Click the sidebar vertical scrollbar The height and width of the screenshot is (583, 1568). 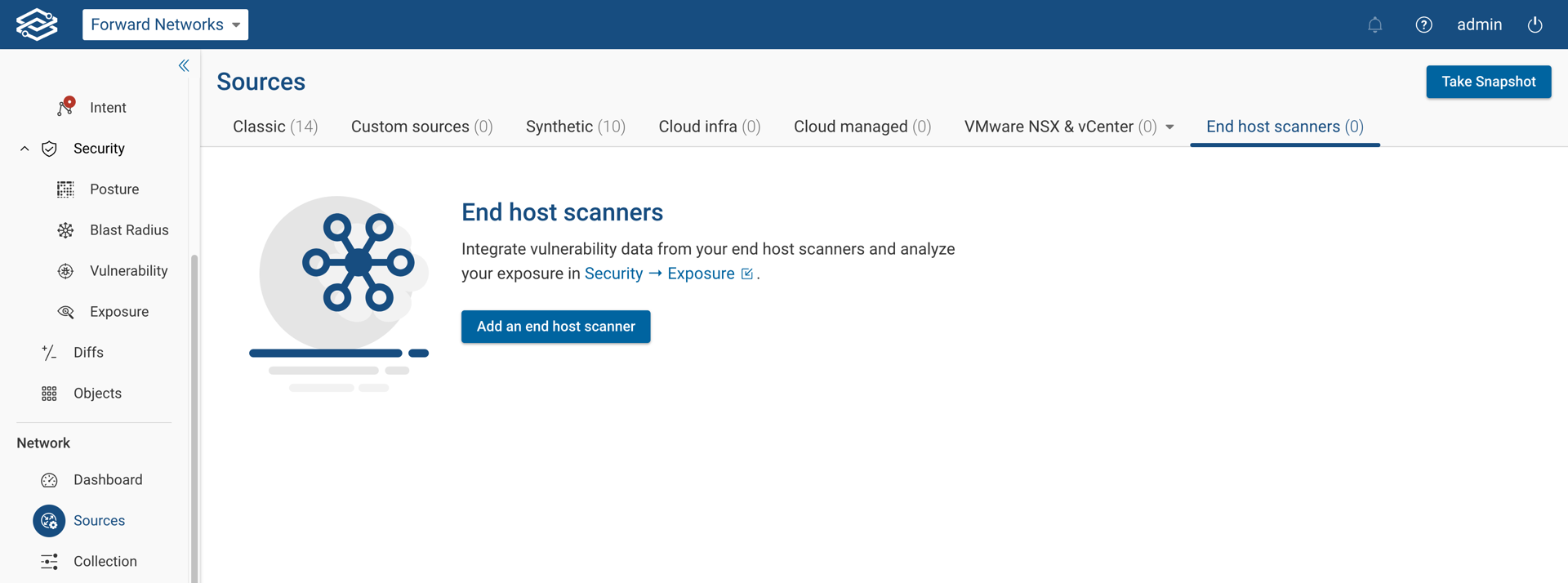pos(194,418)
